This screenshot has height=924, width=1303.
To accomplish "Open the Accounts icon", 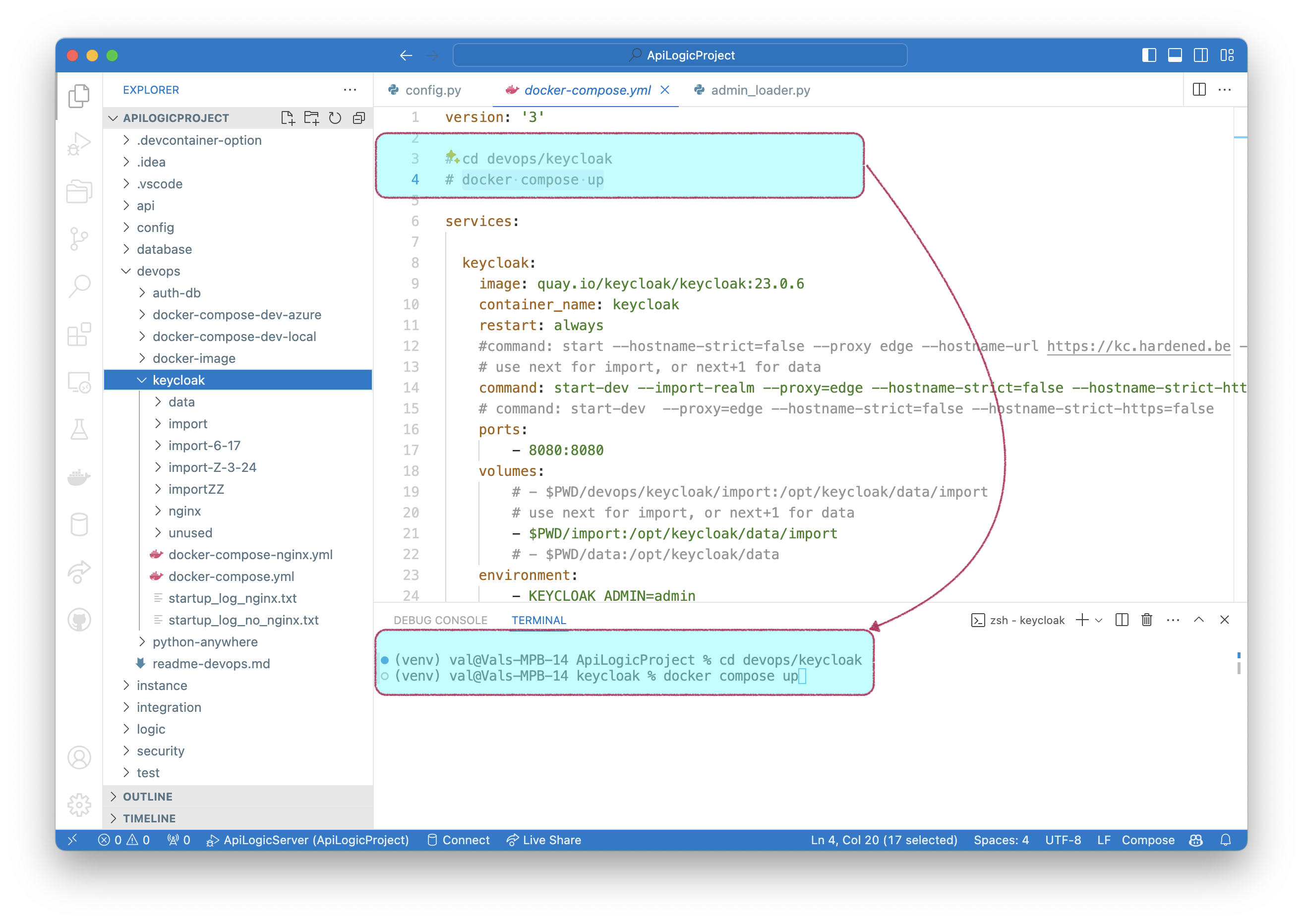I will [79, 758].
